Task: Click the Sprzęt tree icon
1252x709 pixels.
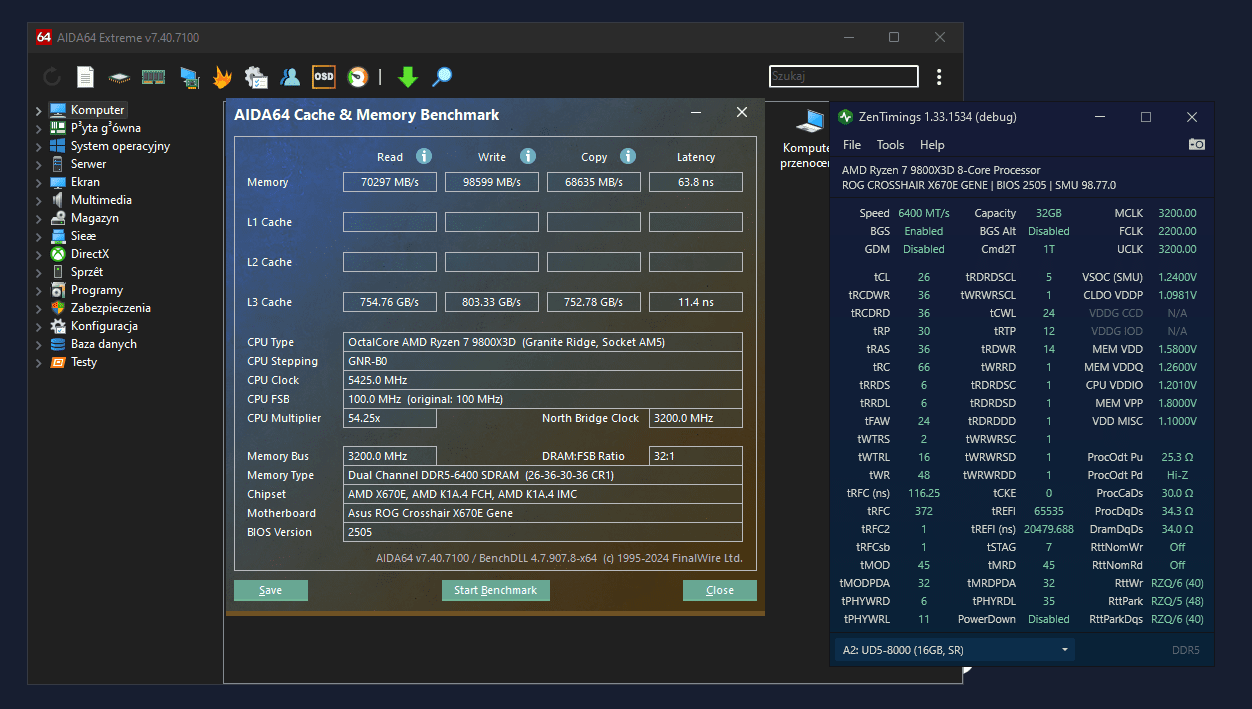Action: pos(58,272)
